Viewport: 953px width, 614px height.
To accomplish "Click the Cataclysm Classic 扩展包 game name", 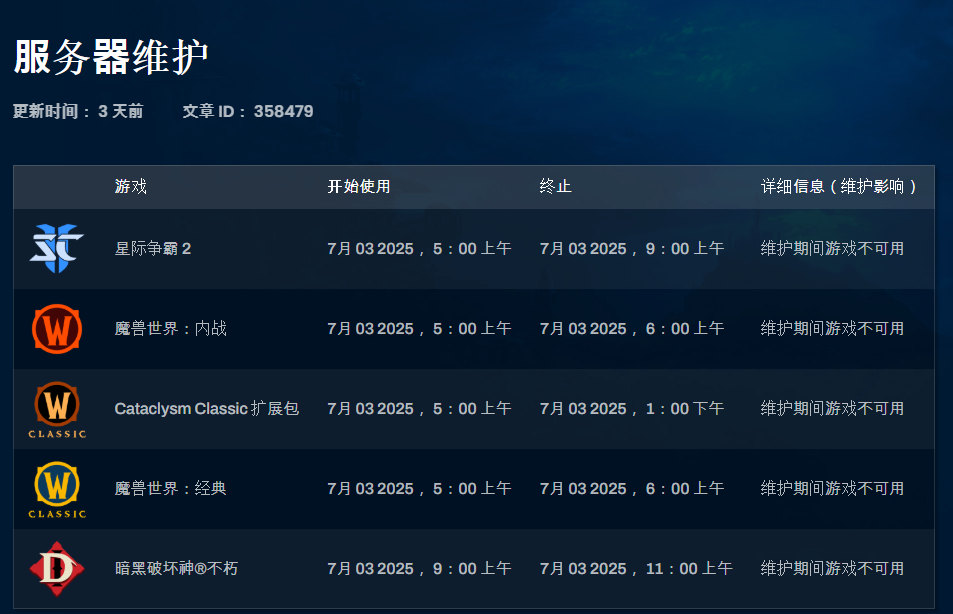I will click(207, 409).
